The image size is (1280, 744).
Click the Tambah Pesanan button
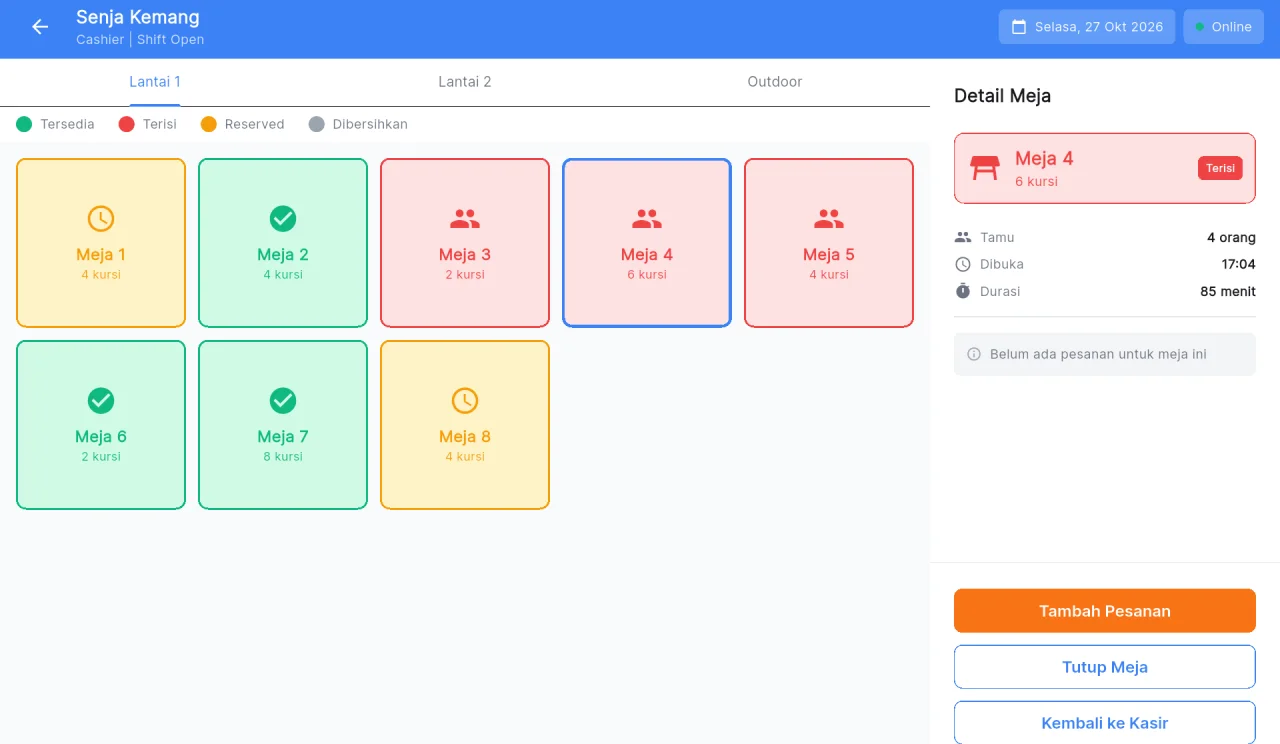click(1105, 611)
